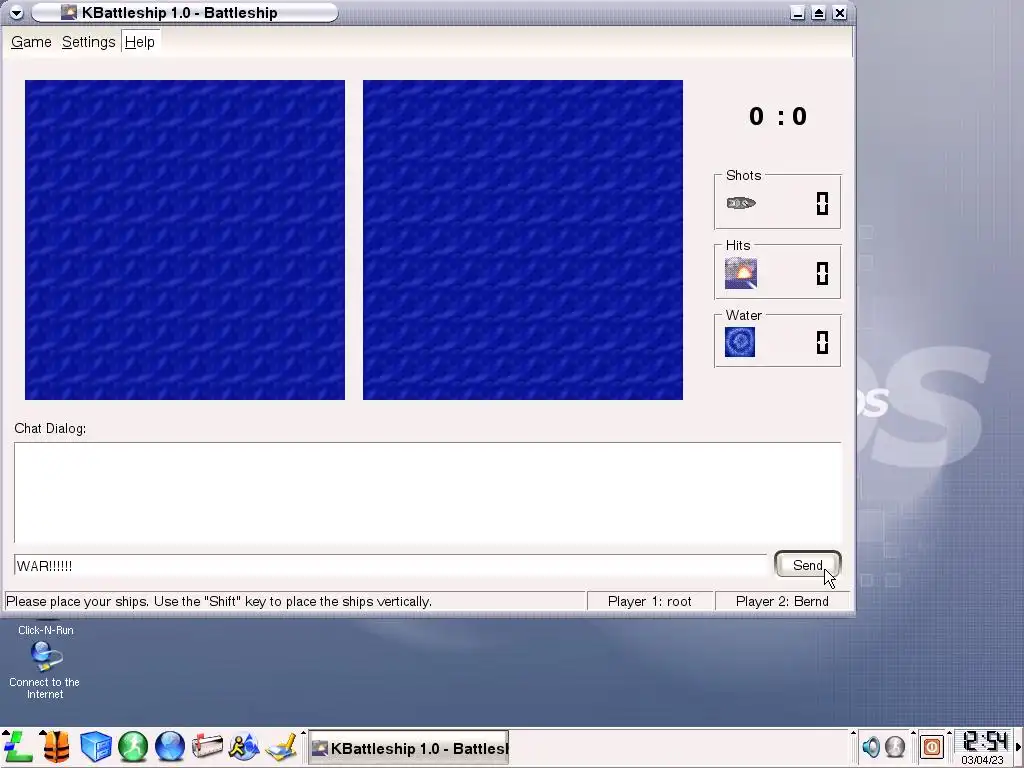The image size is (1024, 768).
Task: Click the Chat Dialog history box
Action: click(428, 493)
